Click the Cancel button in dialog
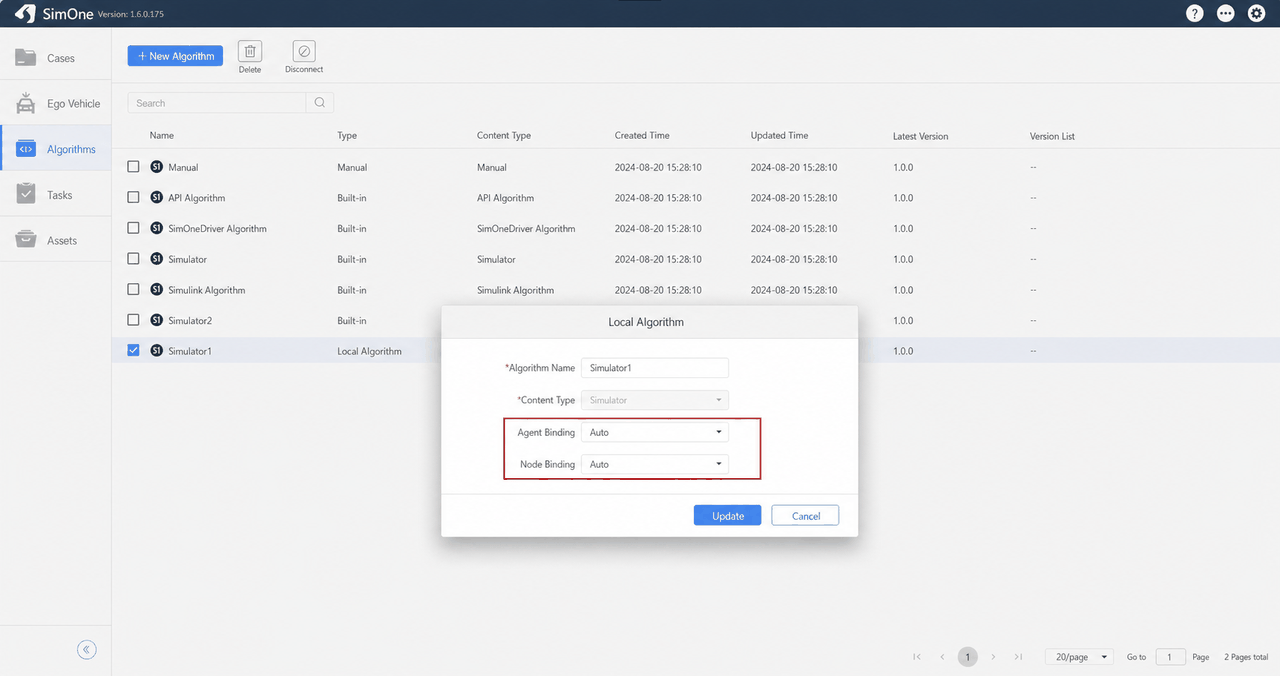This screenshot has width=1280, height=676. point(805,516)
